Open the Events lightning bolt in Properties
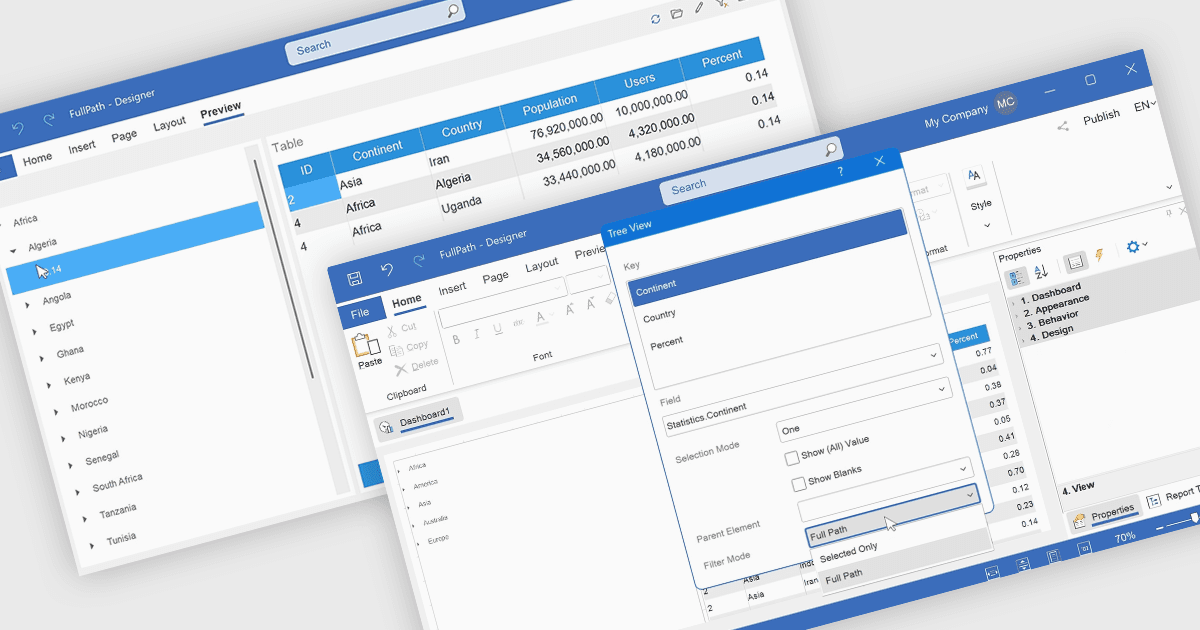Viewport: 1200px width, 630px height. click(x=1099, y=256)
